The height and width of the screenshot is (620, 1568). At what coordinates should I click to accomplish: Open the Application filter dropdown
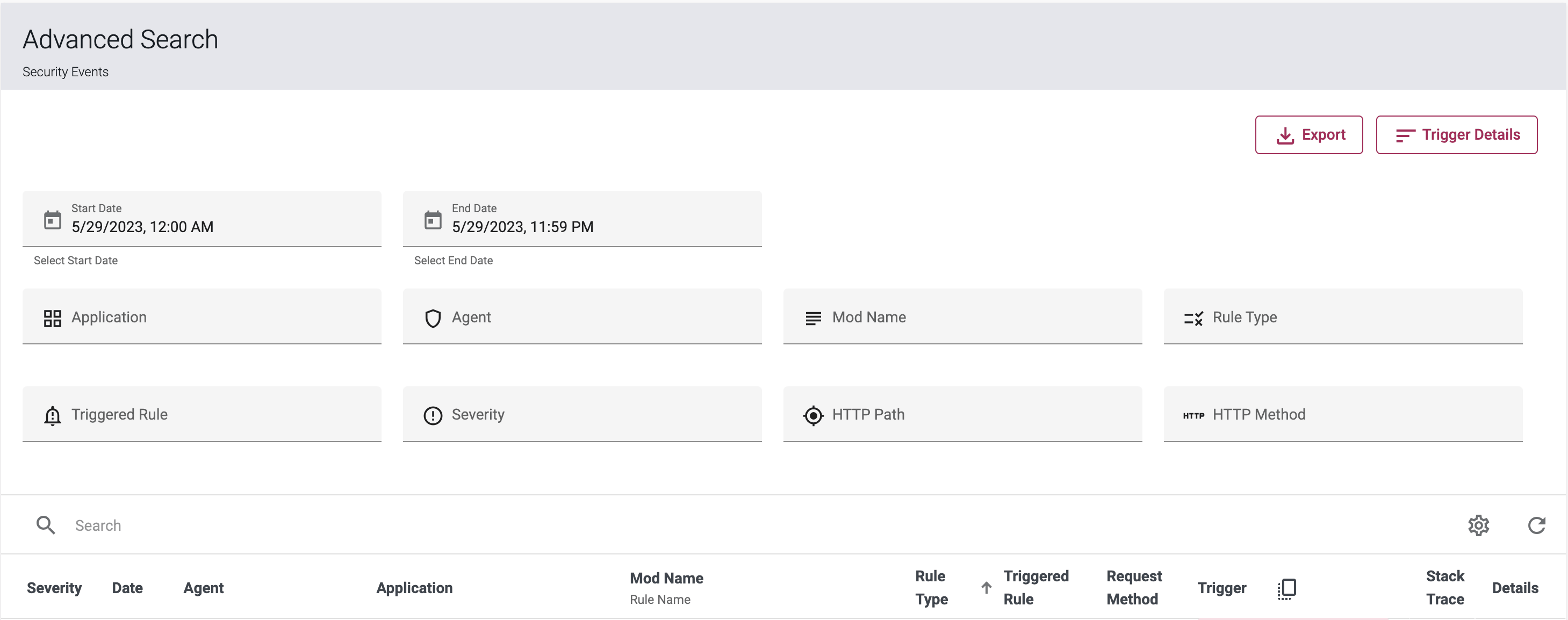coord(202,316)
